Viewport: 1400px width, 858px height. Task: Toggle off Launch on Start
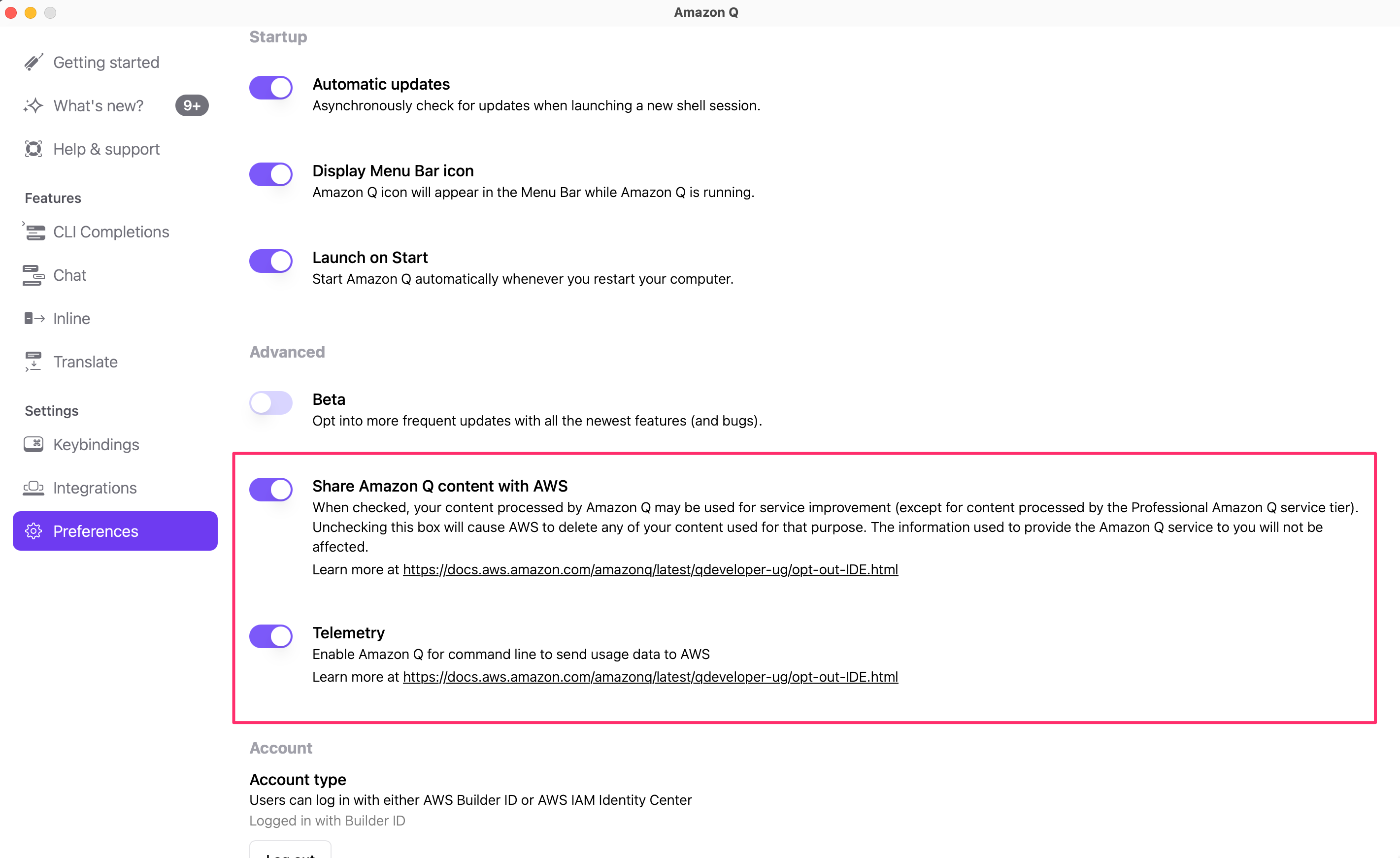pyautogui.click(x=271, y=261)
